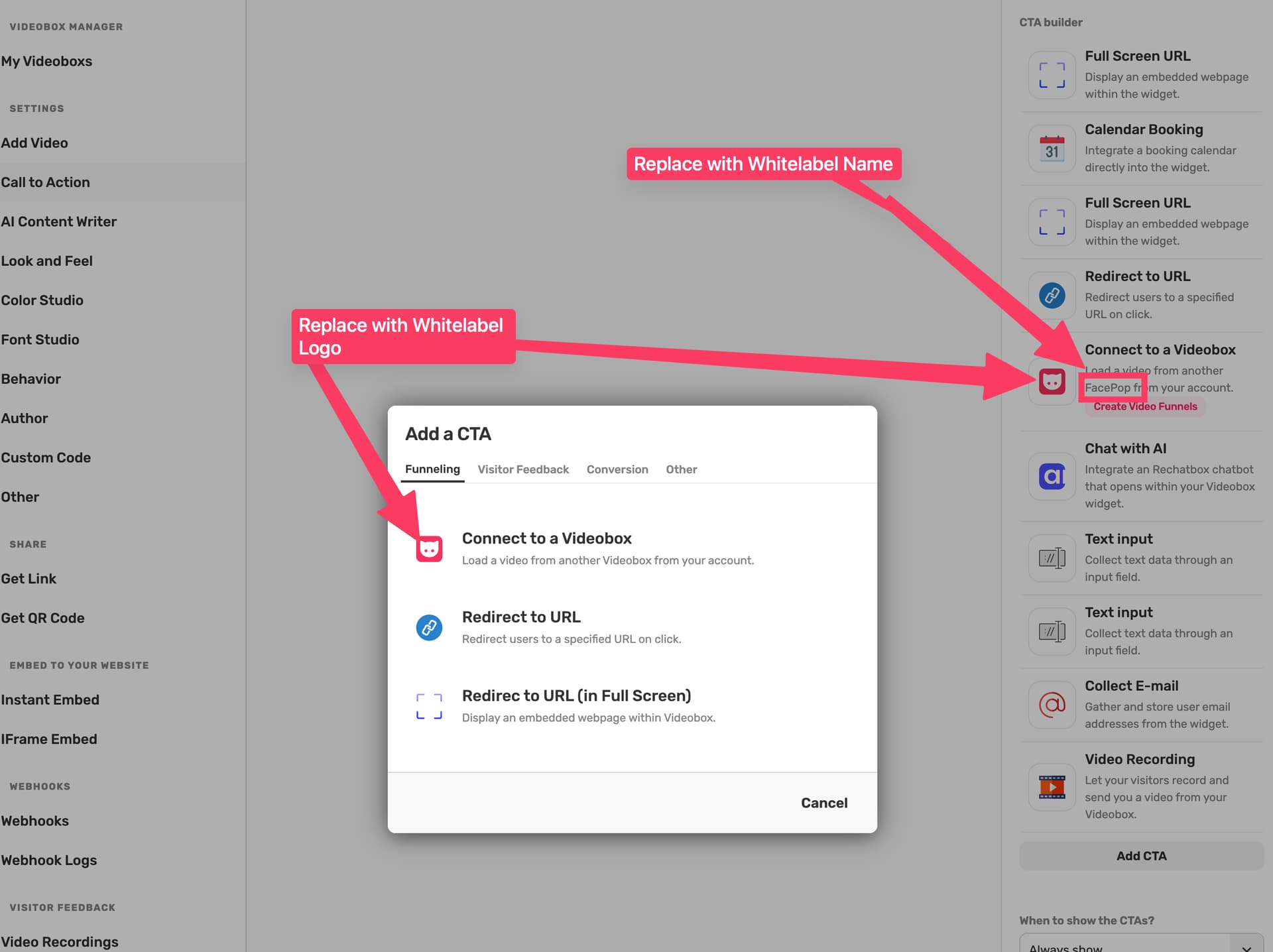This screenshot has width=1273, height=952.
Task: Cancel the Add a CTA dialog
Action: coord(824,803)
